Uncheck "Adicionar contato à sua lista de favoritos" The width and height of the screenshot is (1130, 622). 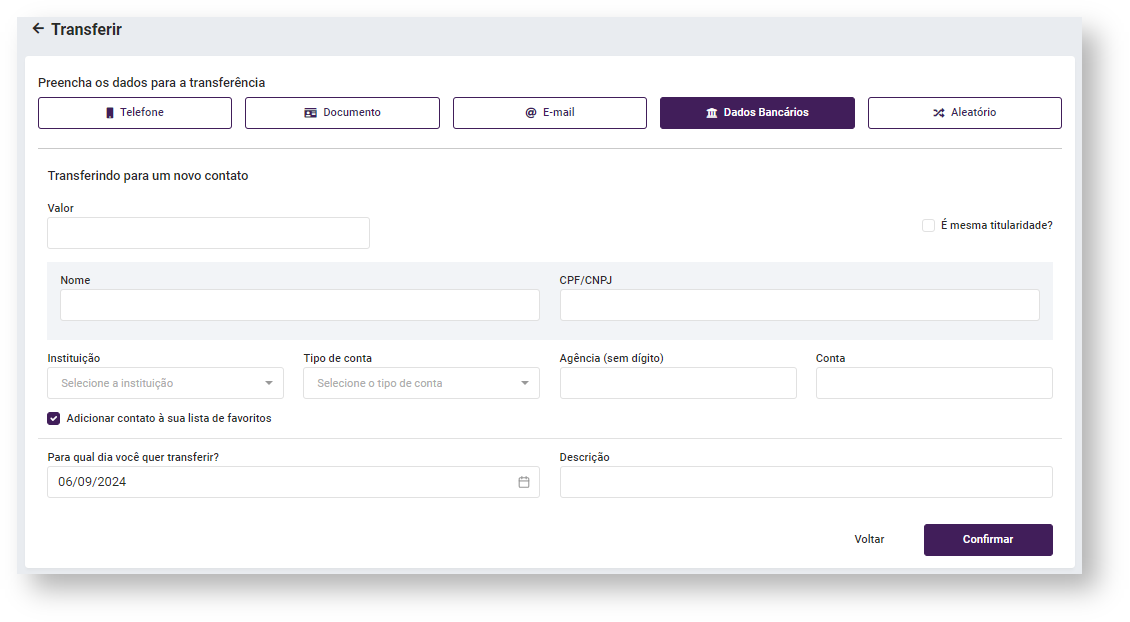coord(54,418)
